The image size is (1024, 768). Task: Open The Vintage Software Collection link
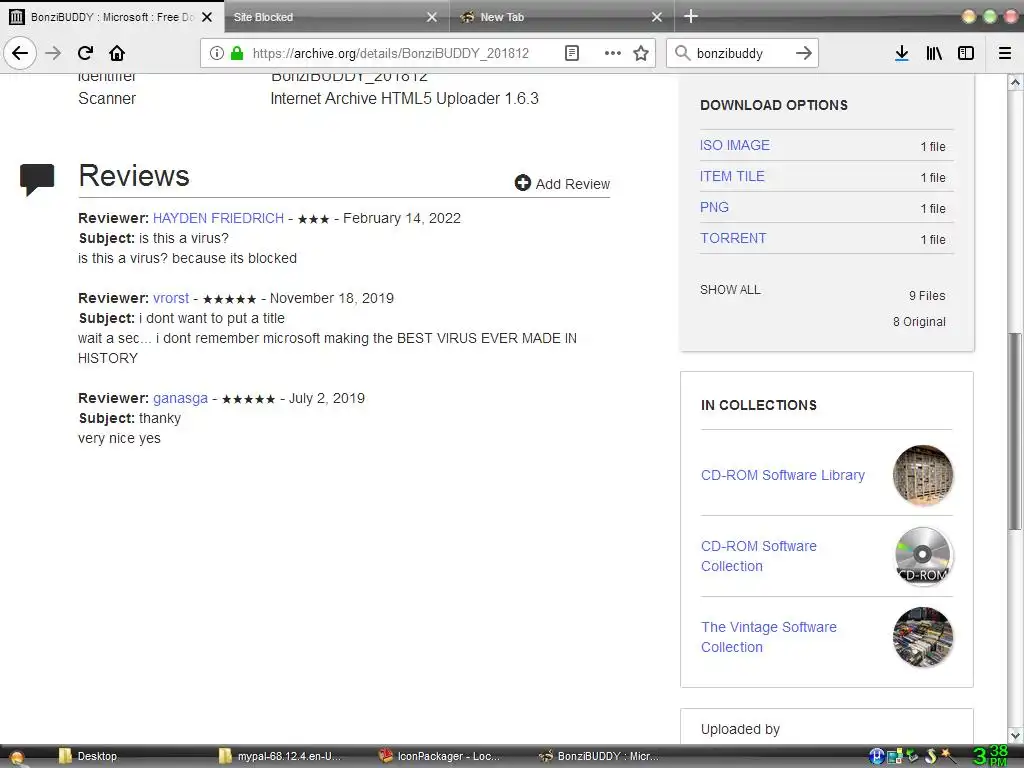769,637
